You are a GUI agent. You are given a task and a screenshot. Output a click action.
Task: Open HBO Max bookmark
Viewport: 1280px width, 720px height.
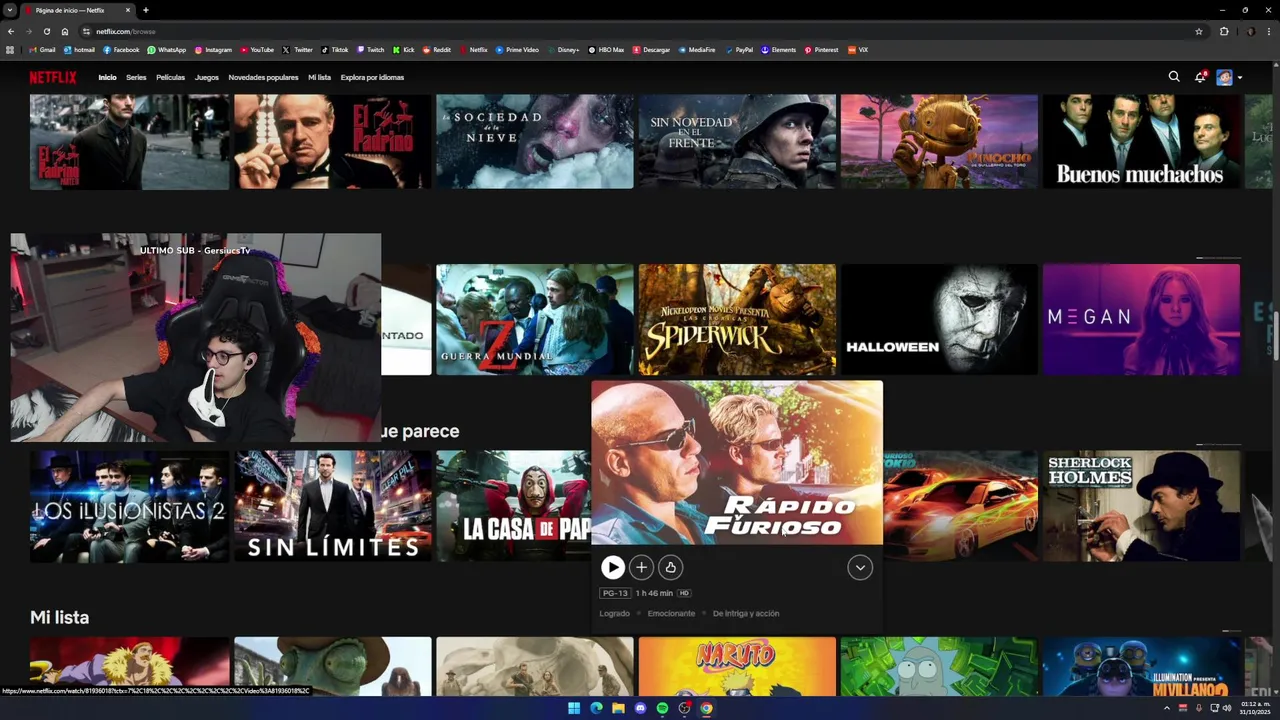[606, 49]
